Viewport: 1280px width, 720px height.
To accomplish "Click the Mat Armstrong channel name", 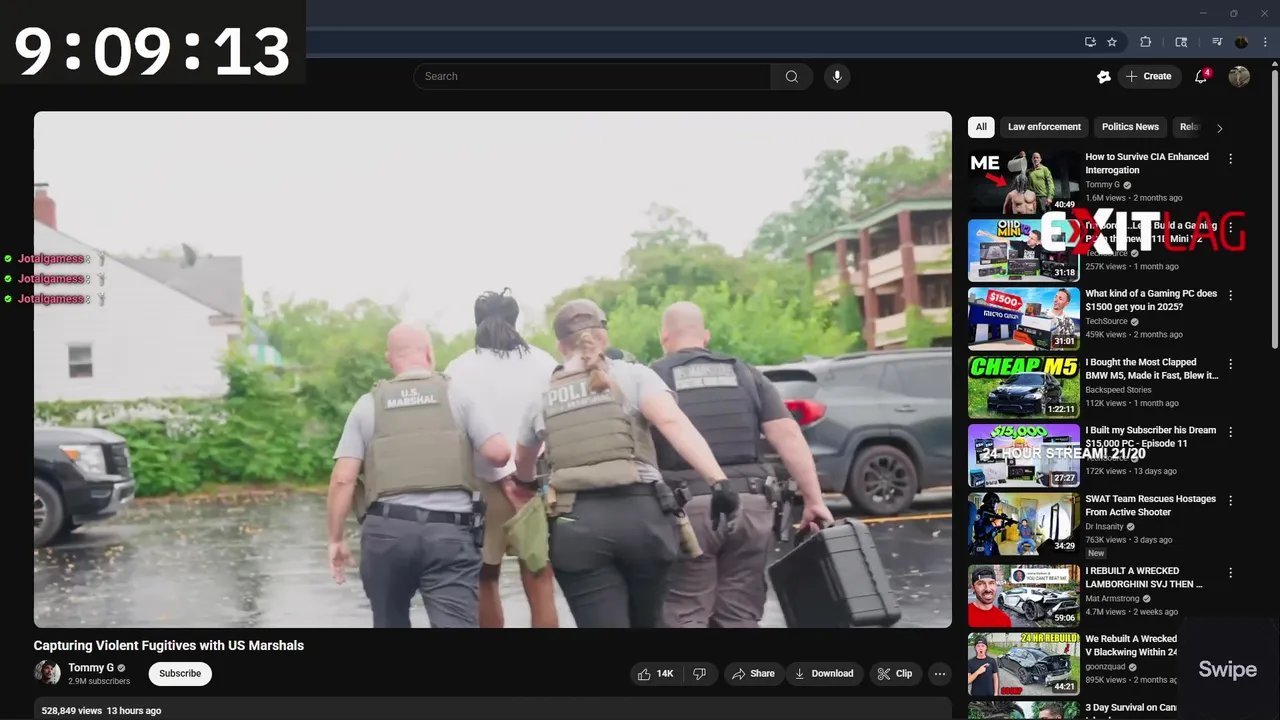I will tap(1112, 599).
